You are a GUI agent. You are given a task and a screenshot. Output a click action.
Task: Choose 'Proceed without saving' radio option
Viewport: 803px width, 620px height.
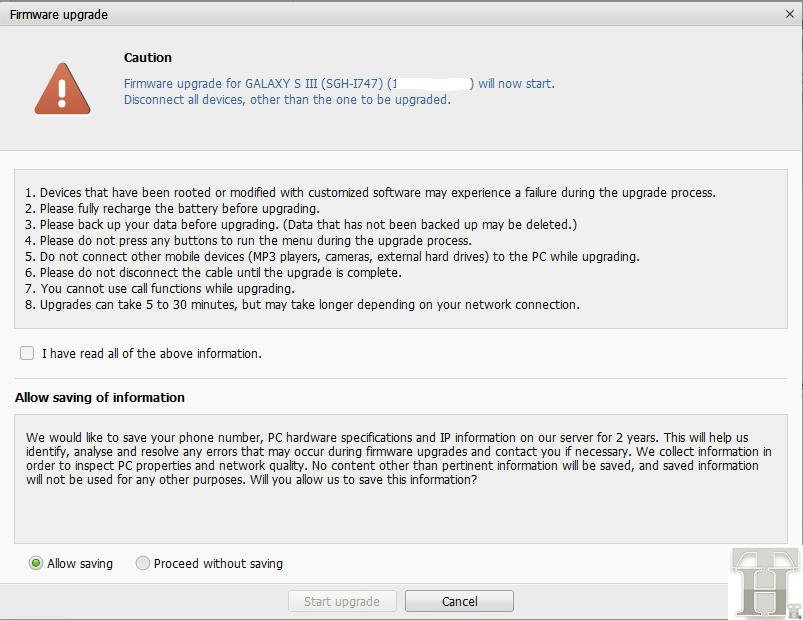[x=143, y=563]
